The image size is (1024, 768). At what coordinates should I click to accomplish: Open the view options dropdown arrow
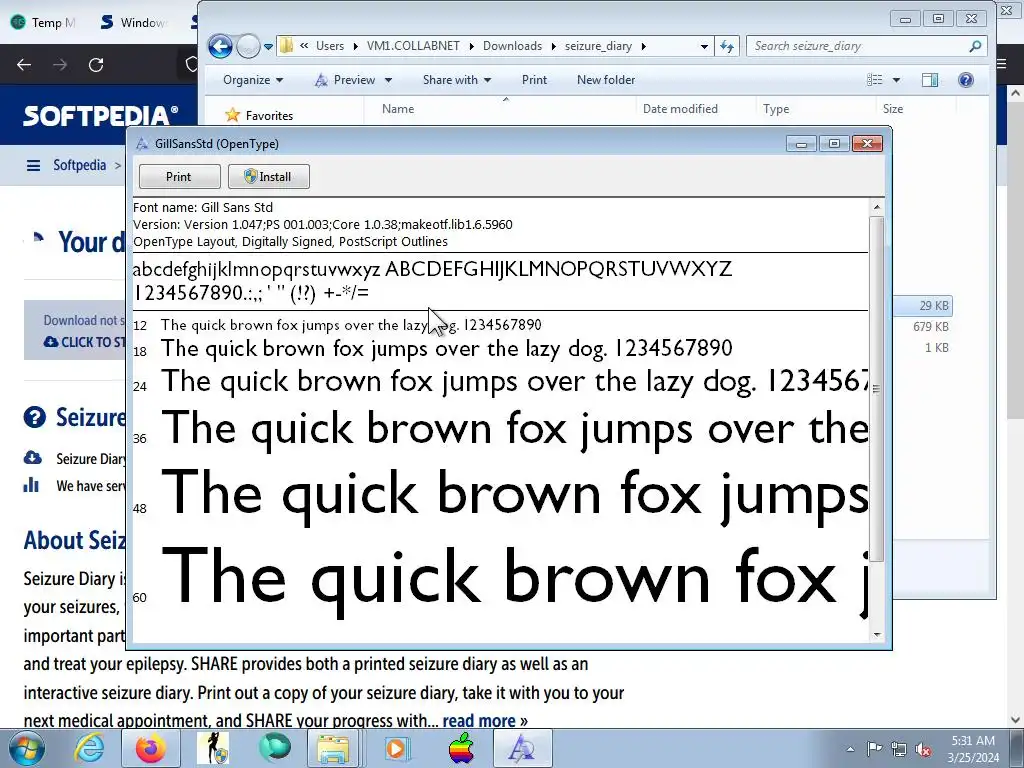[896, 80]
